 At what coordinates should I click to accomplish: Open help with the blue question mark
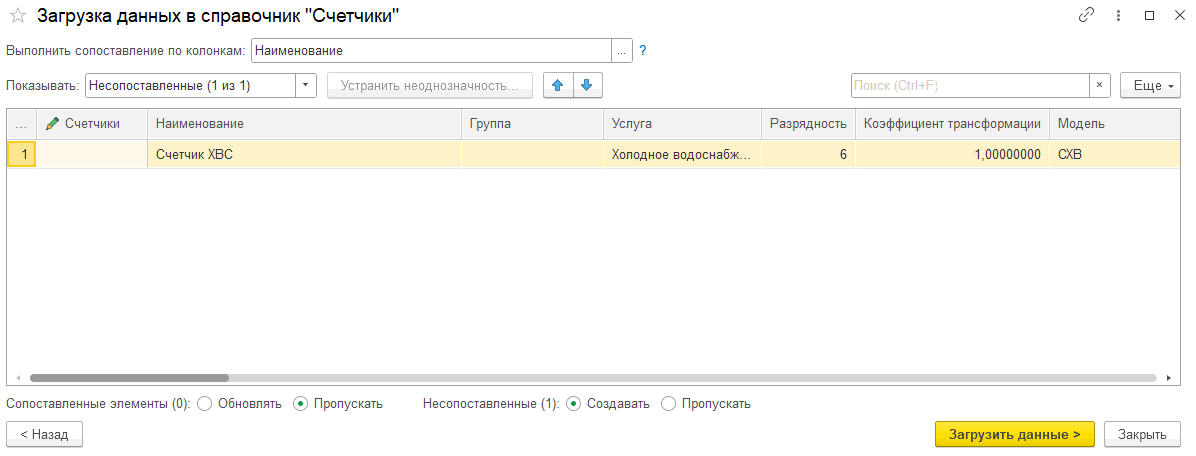click(642, 51)
